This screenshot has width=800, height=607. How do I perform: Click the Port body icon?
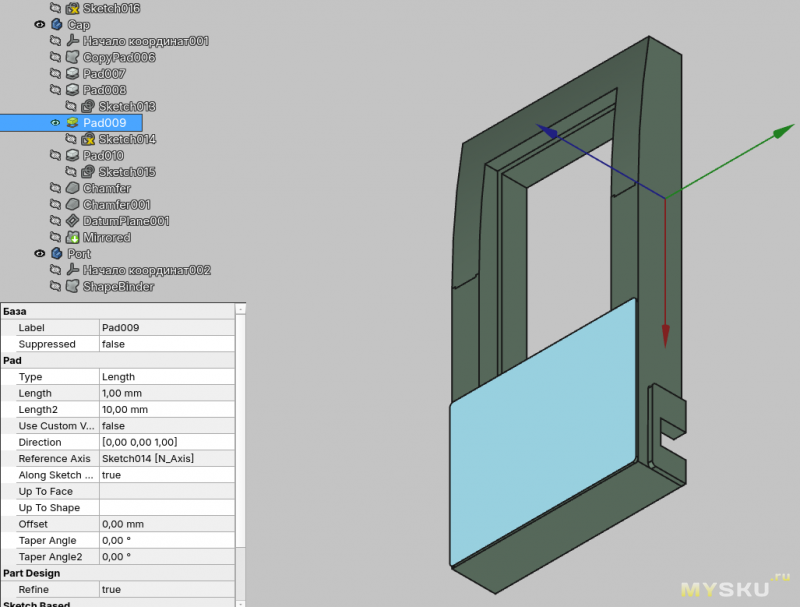click(x=57, y=254)
